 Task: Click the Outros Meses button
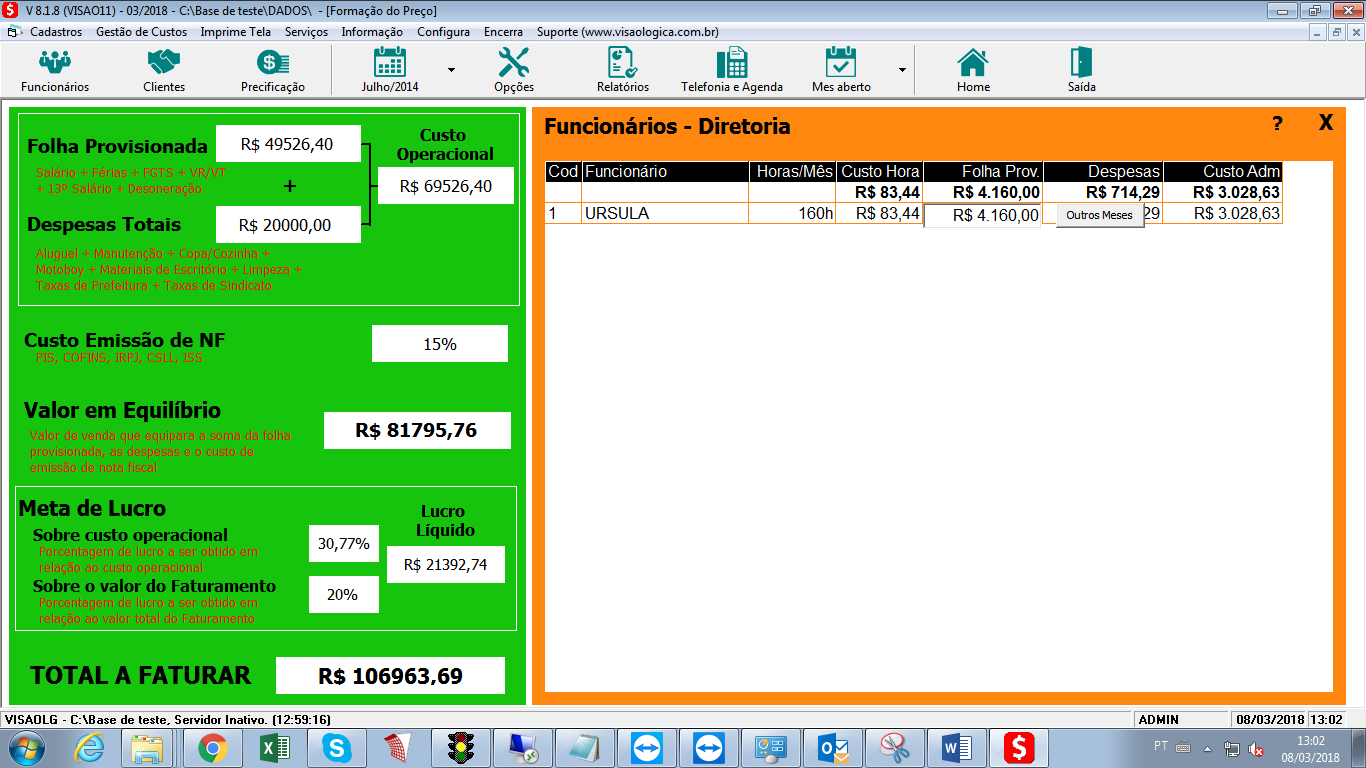(x=1100, y=215)
